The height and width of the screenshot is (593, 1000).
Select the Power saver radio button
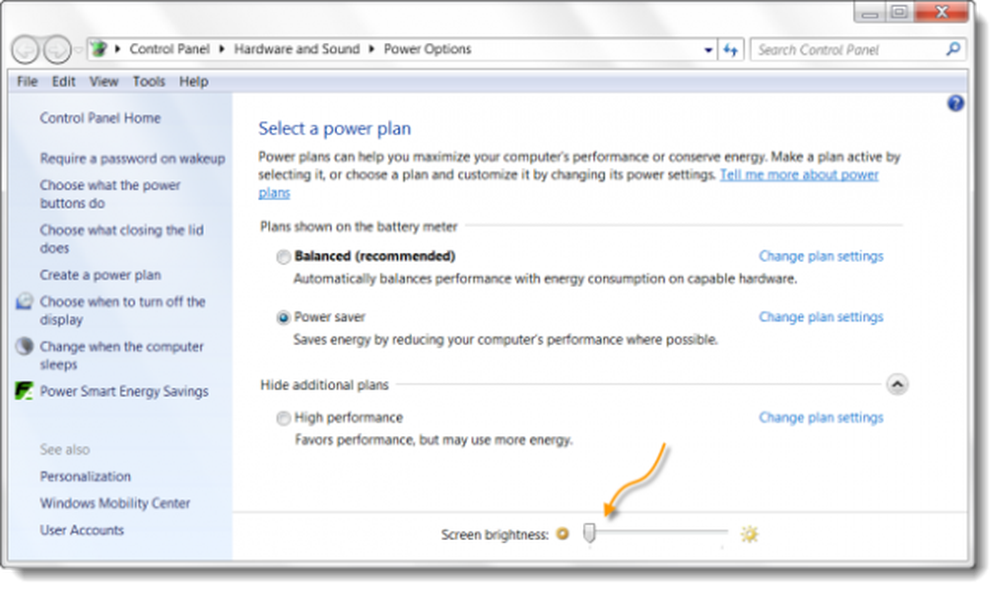283,318
